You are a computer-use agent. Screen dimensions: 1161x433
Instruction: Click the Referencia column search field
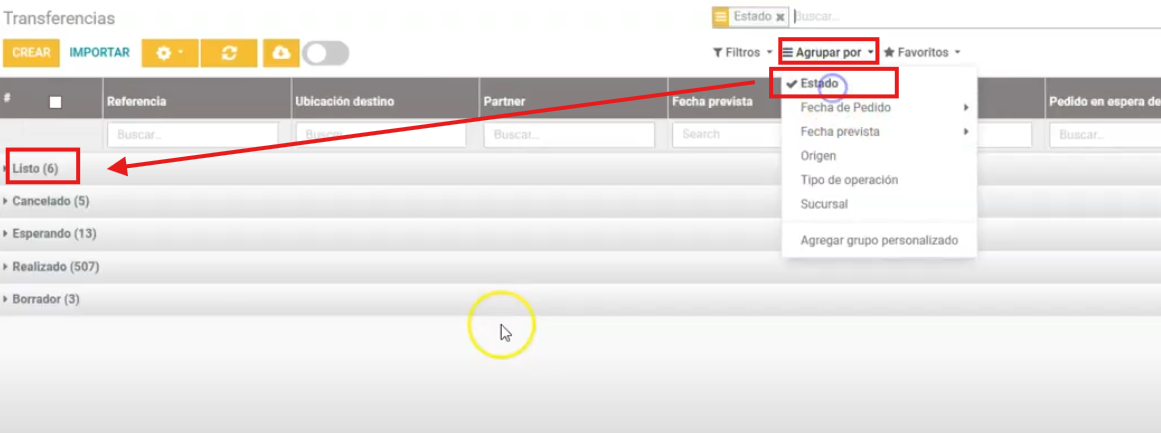coord(192,134)
